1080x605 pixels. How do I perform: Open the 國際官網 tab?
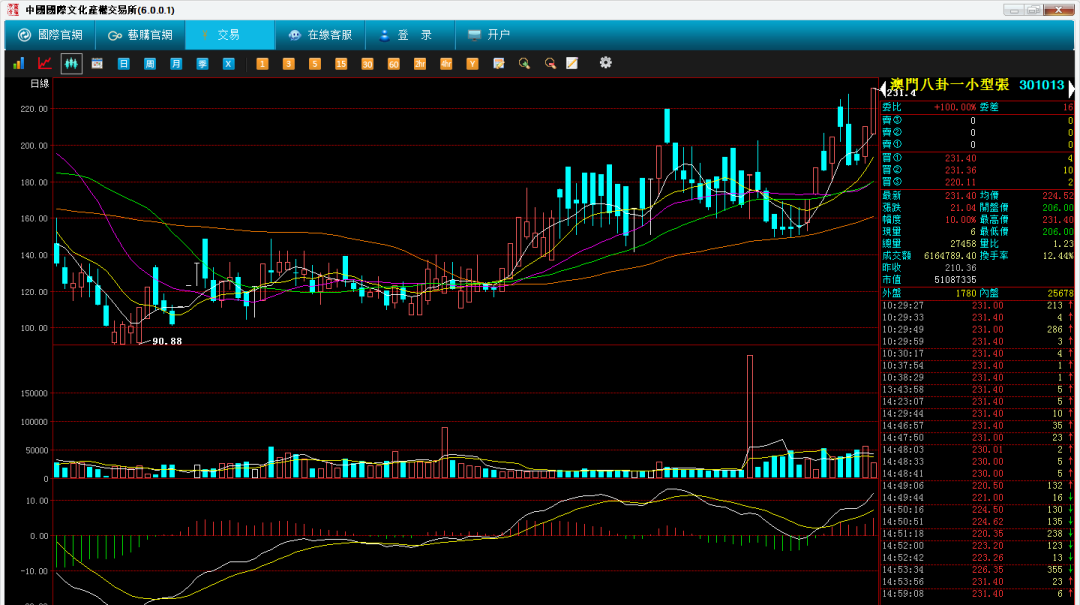coord(50,35)
